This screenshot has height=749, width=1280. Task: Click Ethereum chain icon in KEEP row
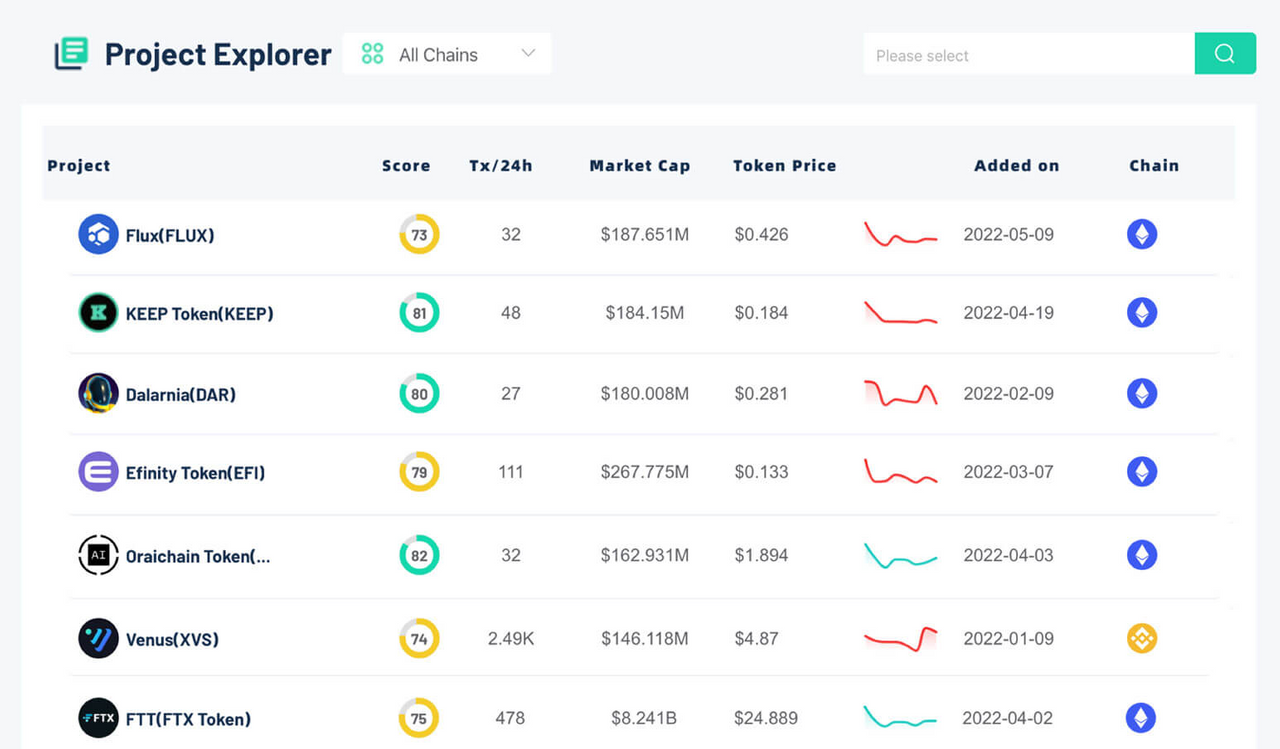pos(1142,313)
